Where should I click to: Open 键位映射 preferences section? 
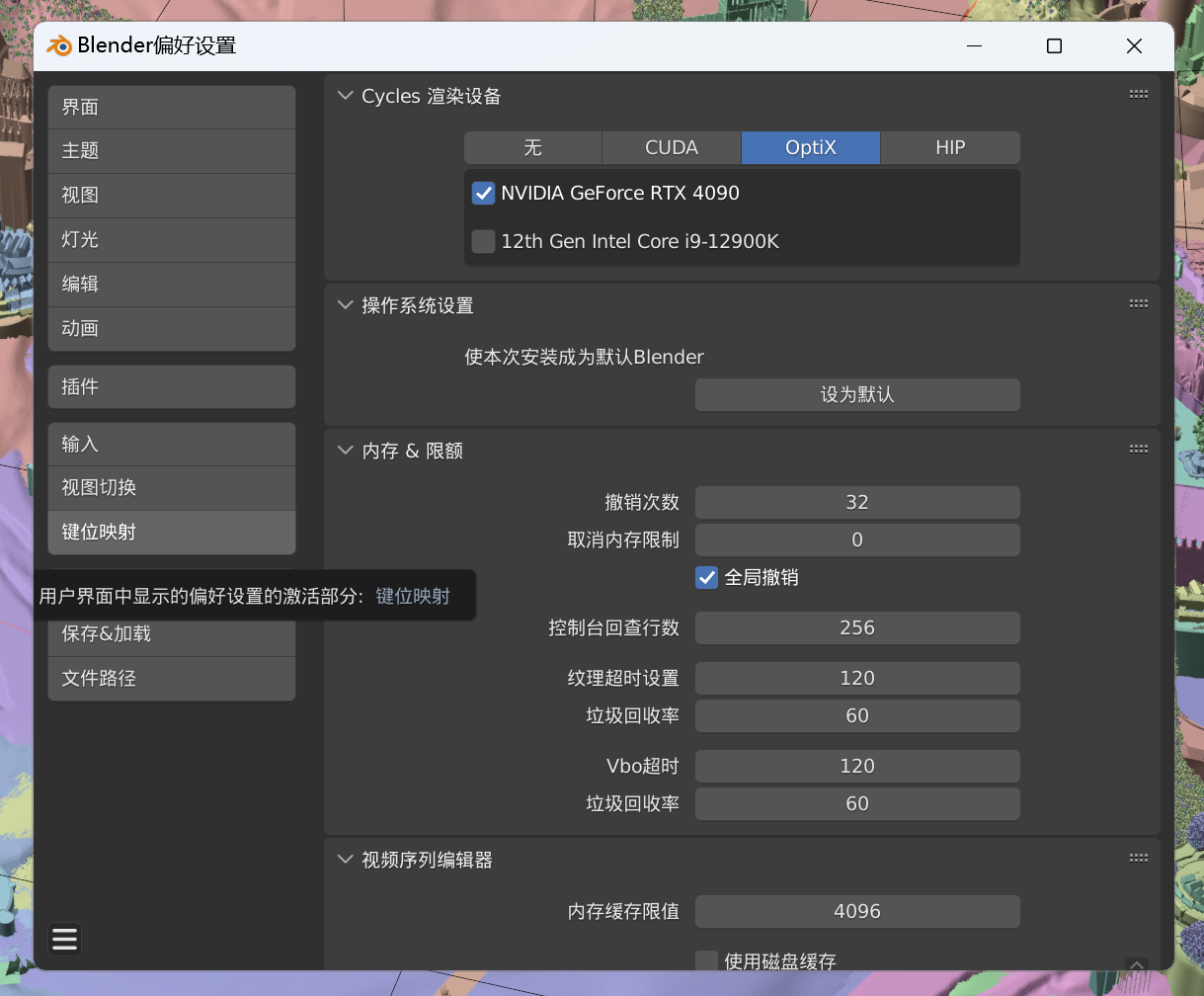[x=172, y=533]
